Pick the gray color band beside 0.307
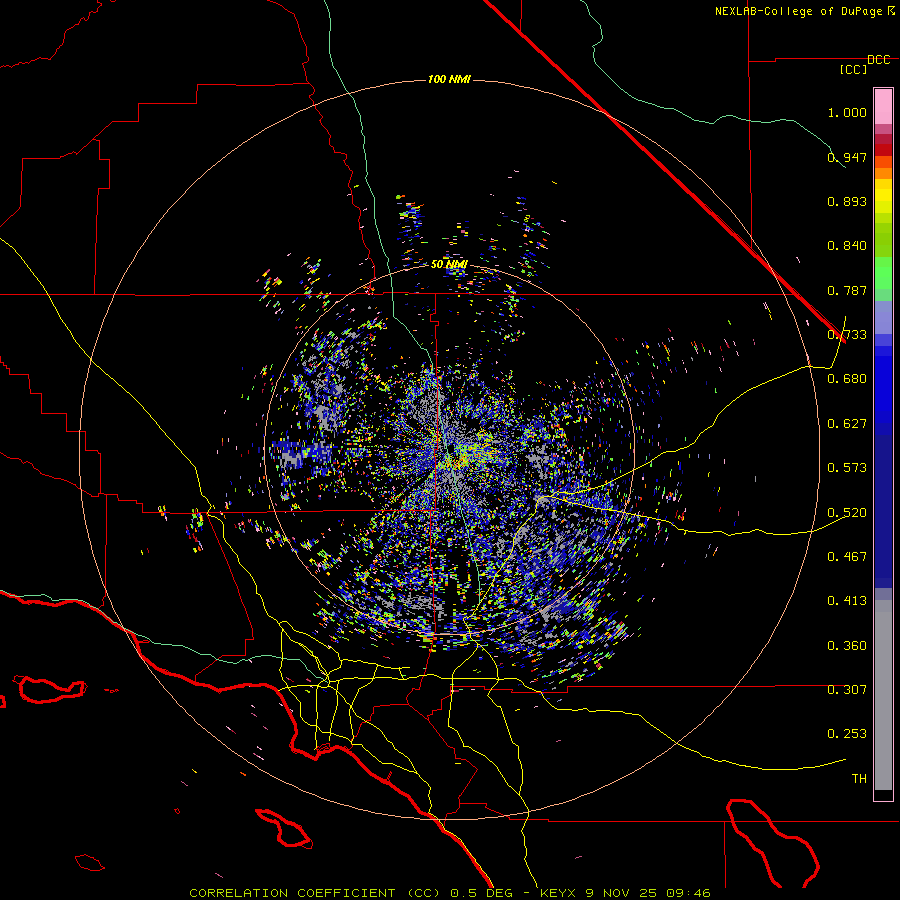 click(x=883, y=695)
